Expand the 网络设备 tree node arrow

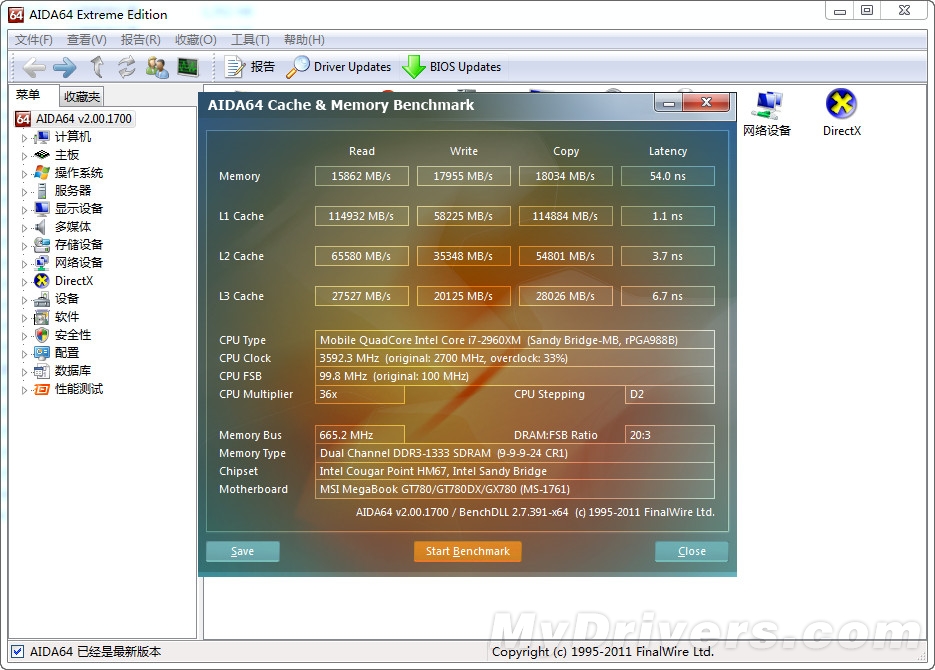pos(24,264)
